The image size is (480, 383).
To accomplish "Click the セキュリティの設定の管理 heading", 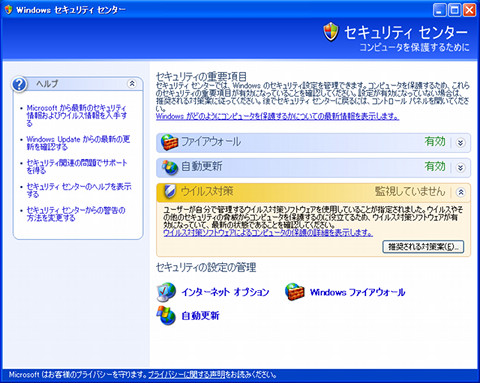I will click(x=206, y=267).
